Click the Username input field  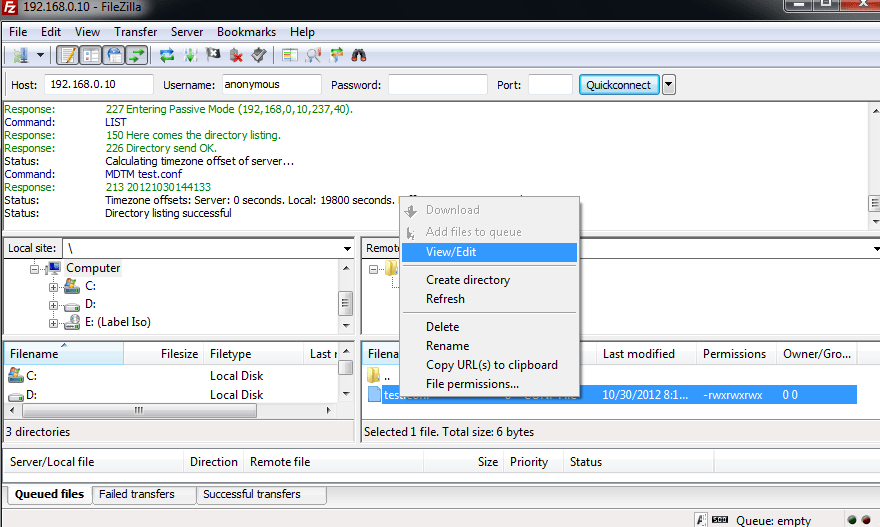pos(272,85)
